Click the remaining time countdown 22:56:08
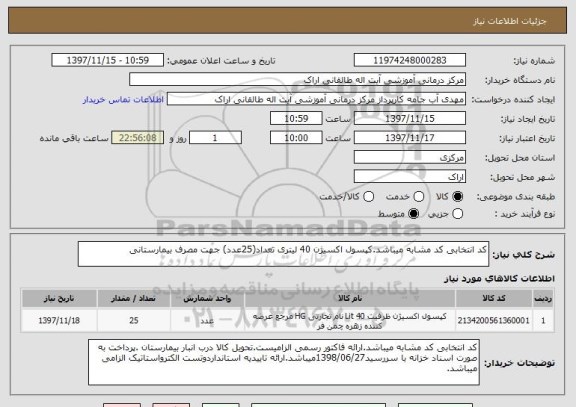 coord(138,138)
